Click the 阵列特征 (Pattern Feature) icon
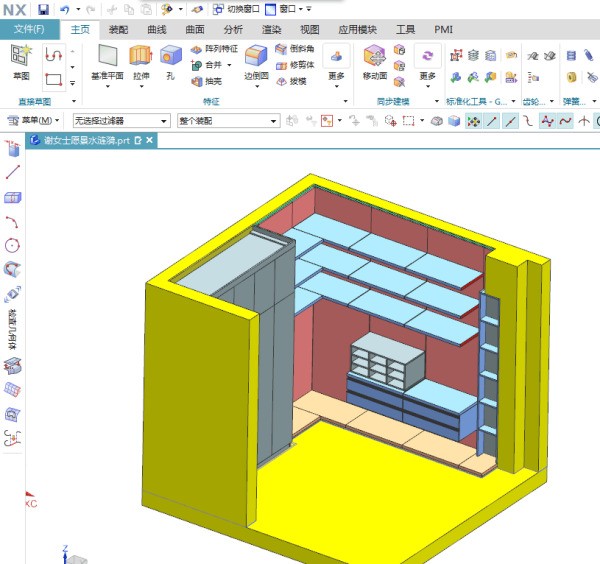The image size is (600, 564). point(214,49)
